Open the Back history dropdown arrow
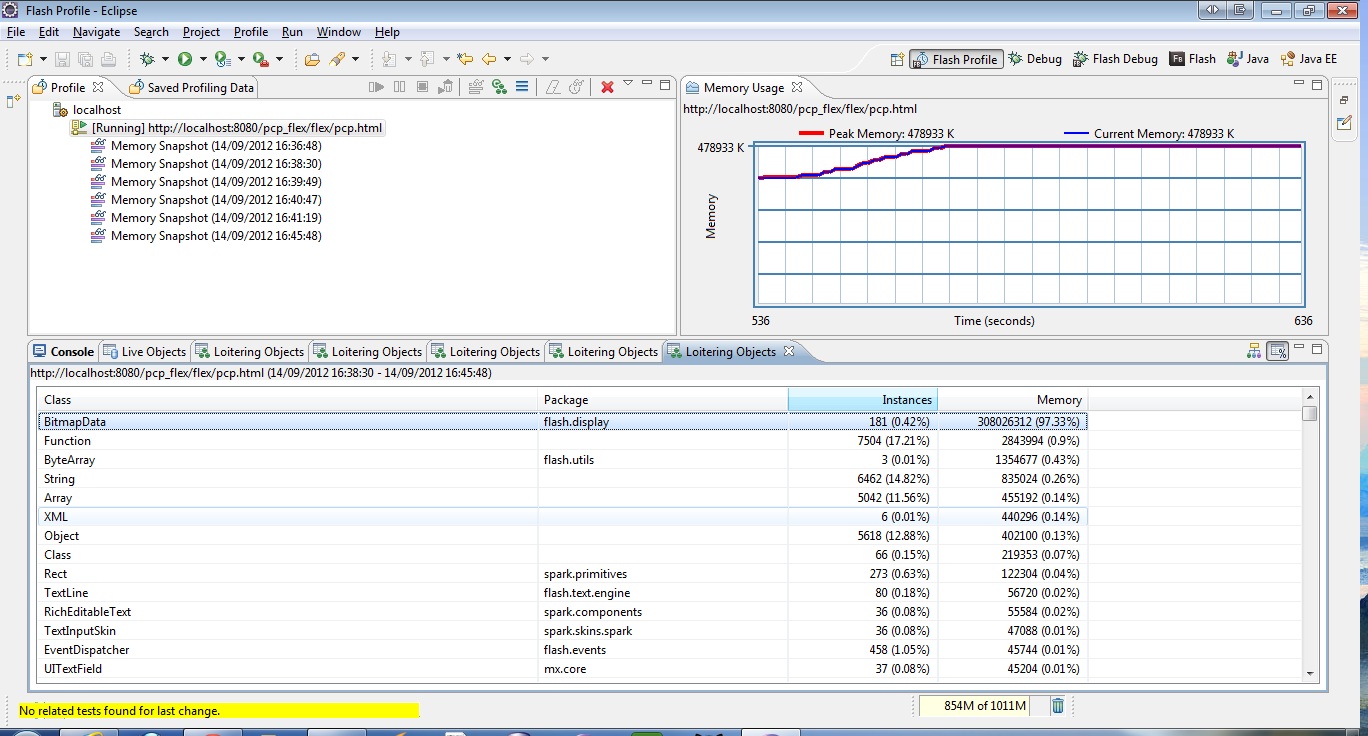The image size is (1368, 736). click(x=507, y=59)
